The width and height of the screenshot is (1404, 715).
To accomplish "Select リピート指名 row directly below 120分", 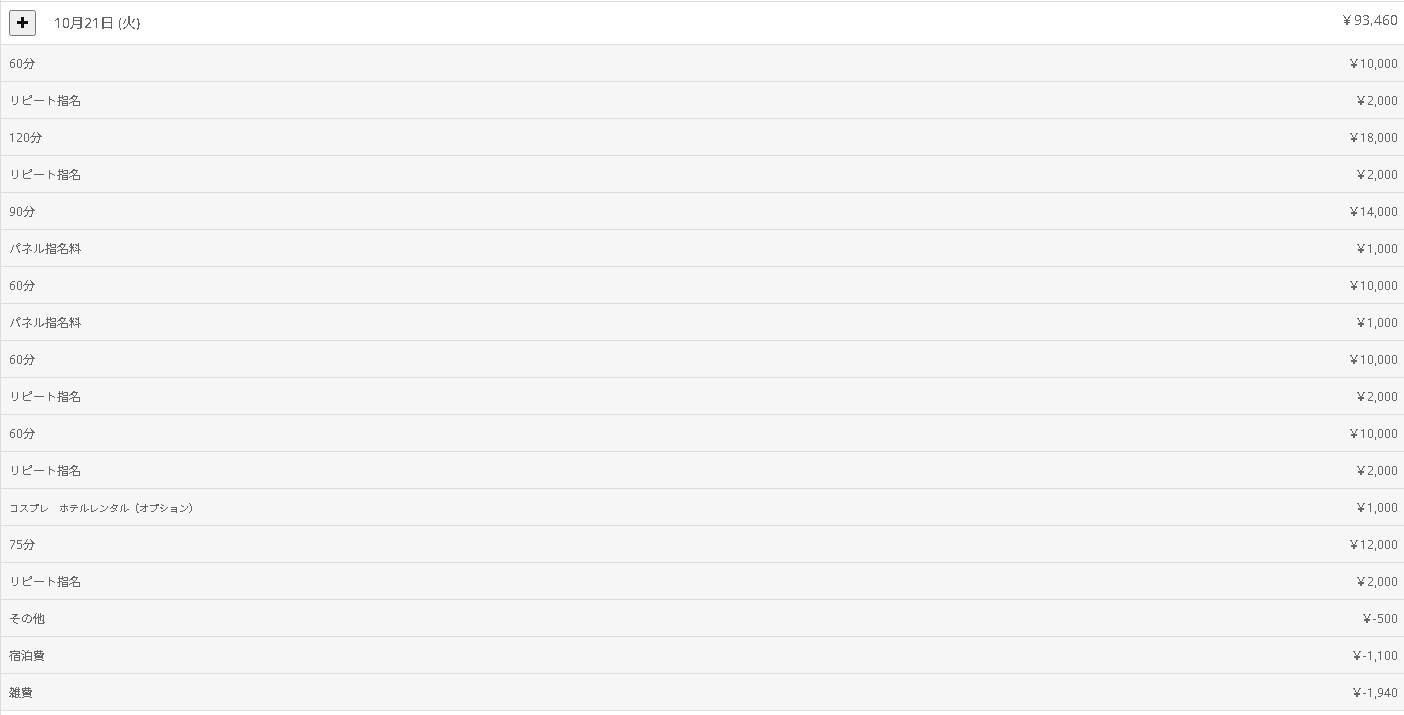I will 45,175.
